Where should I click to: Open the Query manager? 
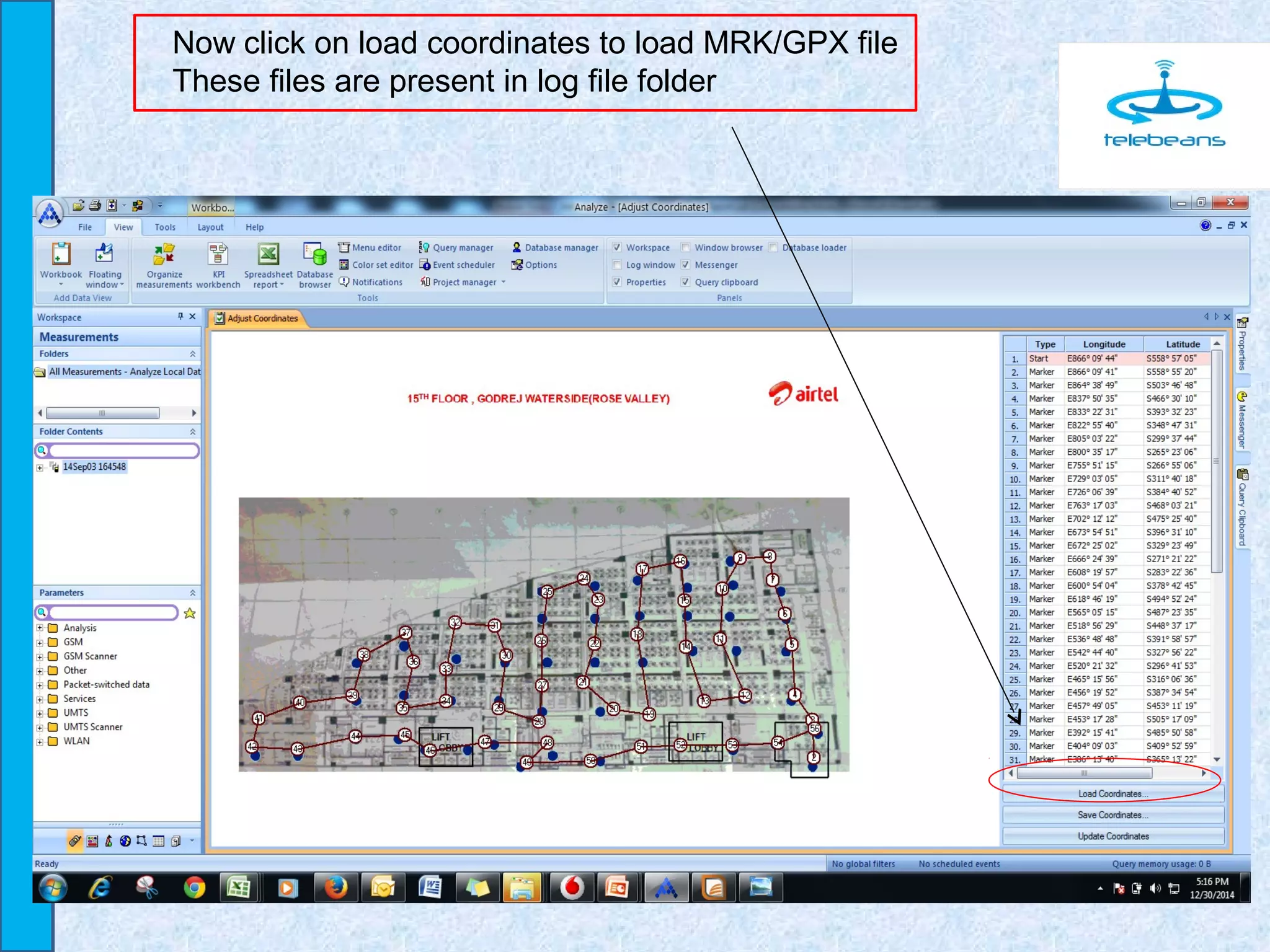click(462, 248)
